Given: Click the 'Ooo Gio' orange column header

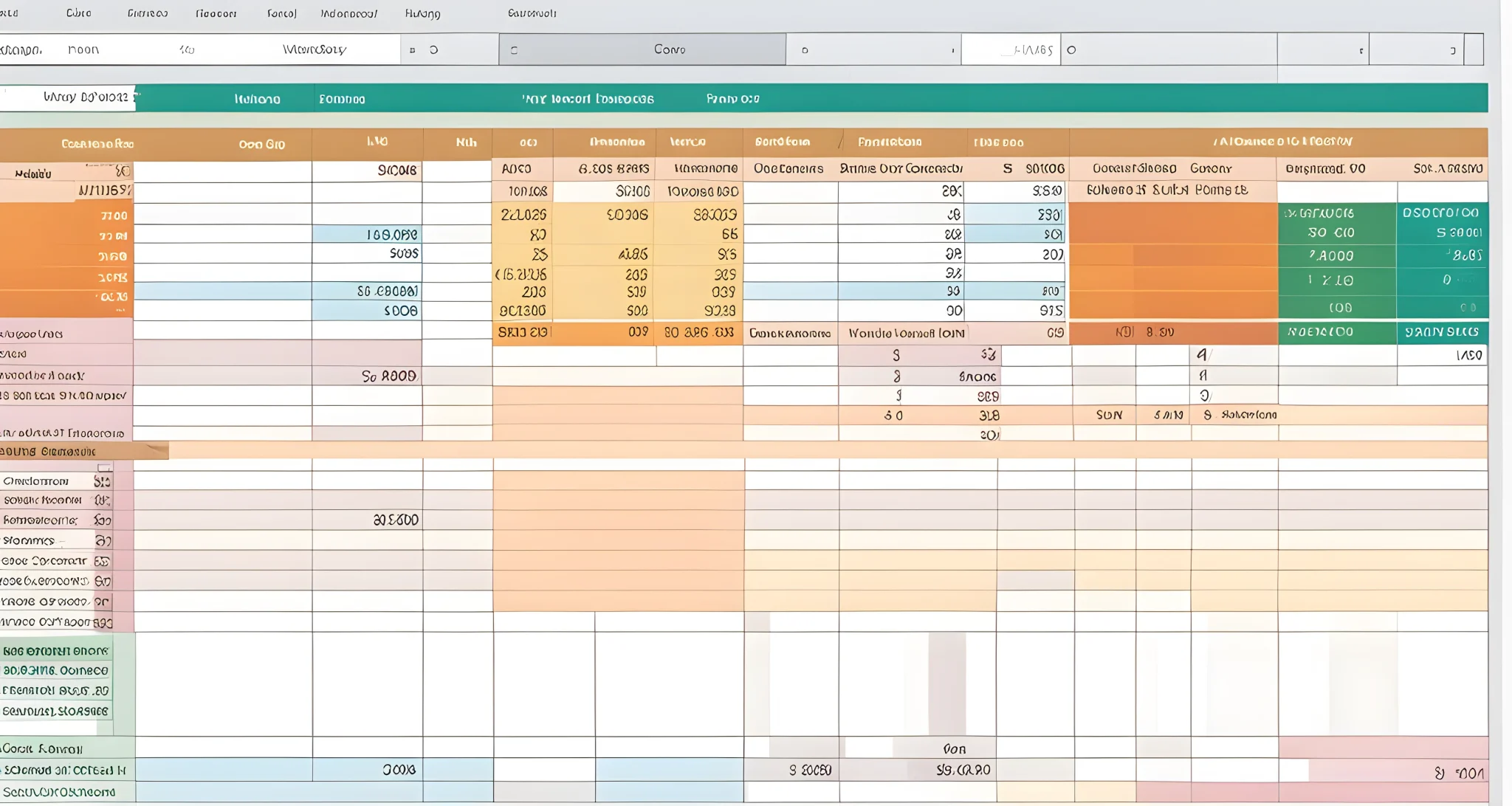Looking at the screenshot, I should [x=261, y=144].
